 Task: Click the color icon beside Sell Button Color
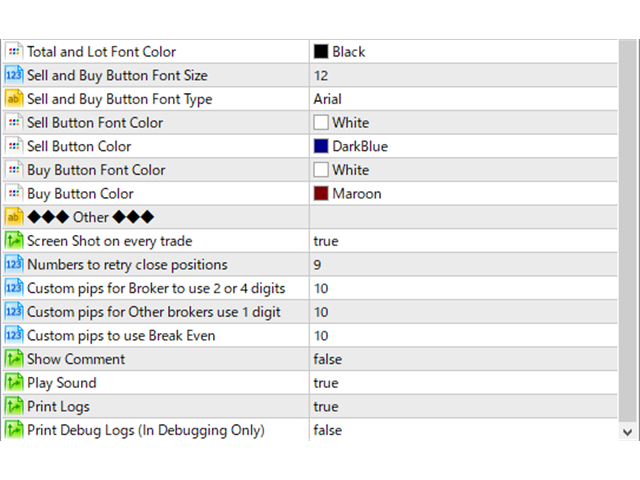(x=14, y=147)
